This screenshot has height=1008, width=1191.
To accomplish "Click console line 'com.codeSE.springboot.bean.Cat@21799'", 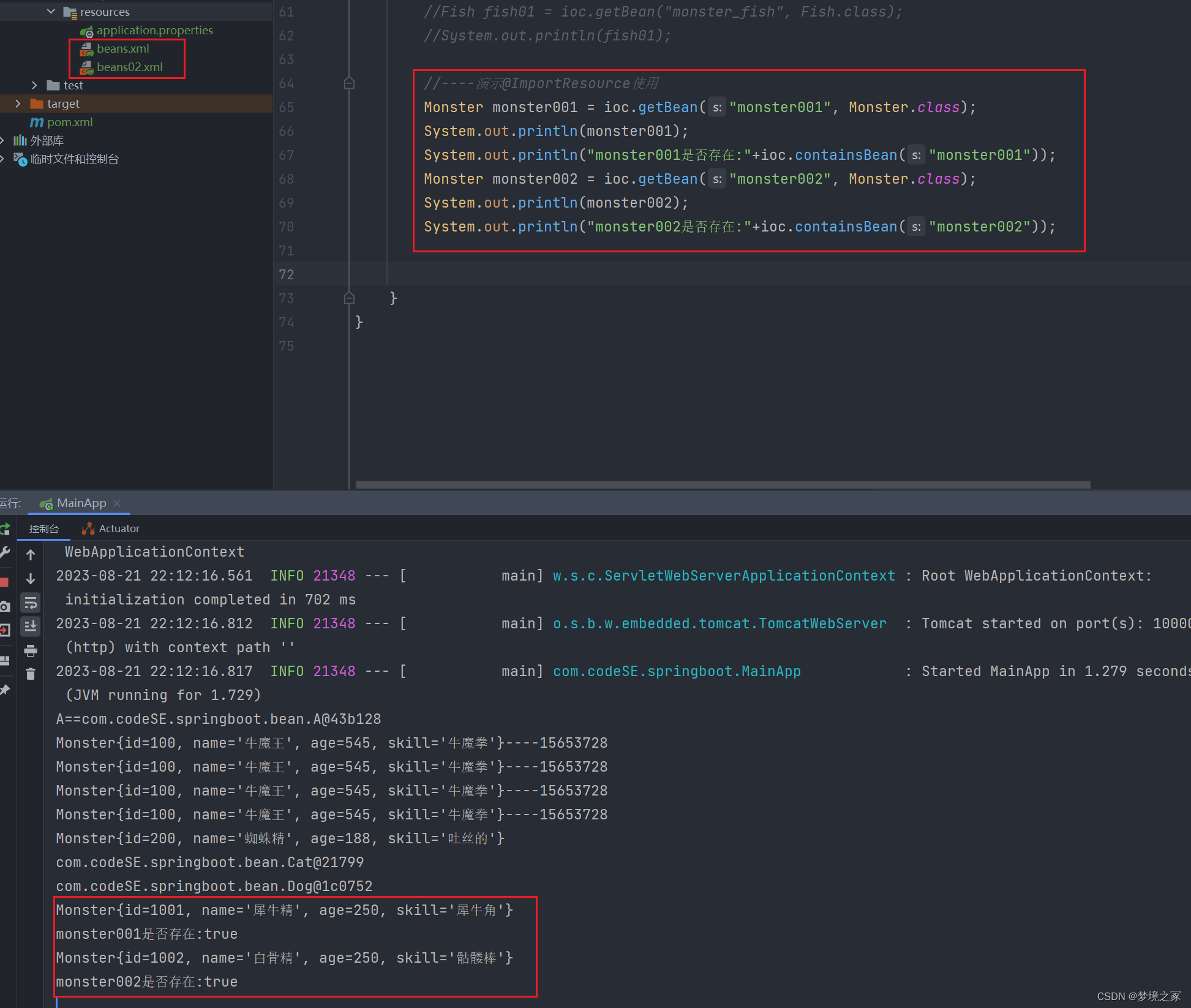I will tap(210, 862).
